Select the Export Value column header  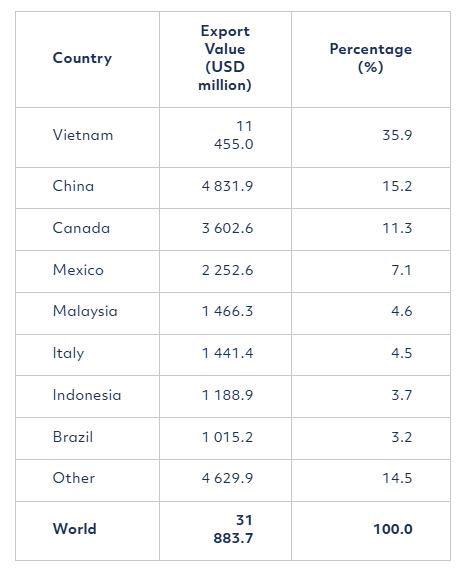click(225, 58)
